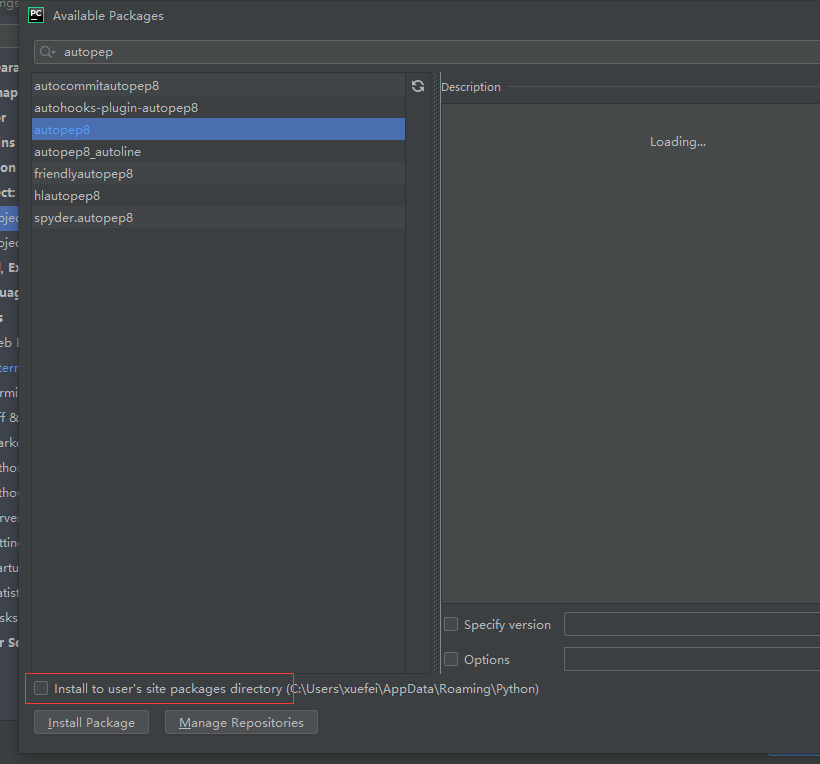This screenshot has height=764, width=820.
Task: Click the PyCharm logo in title bar
Action: (36, 15)
